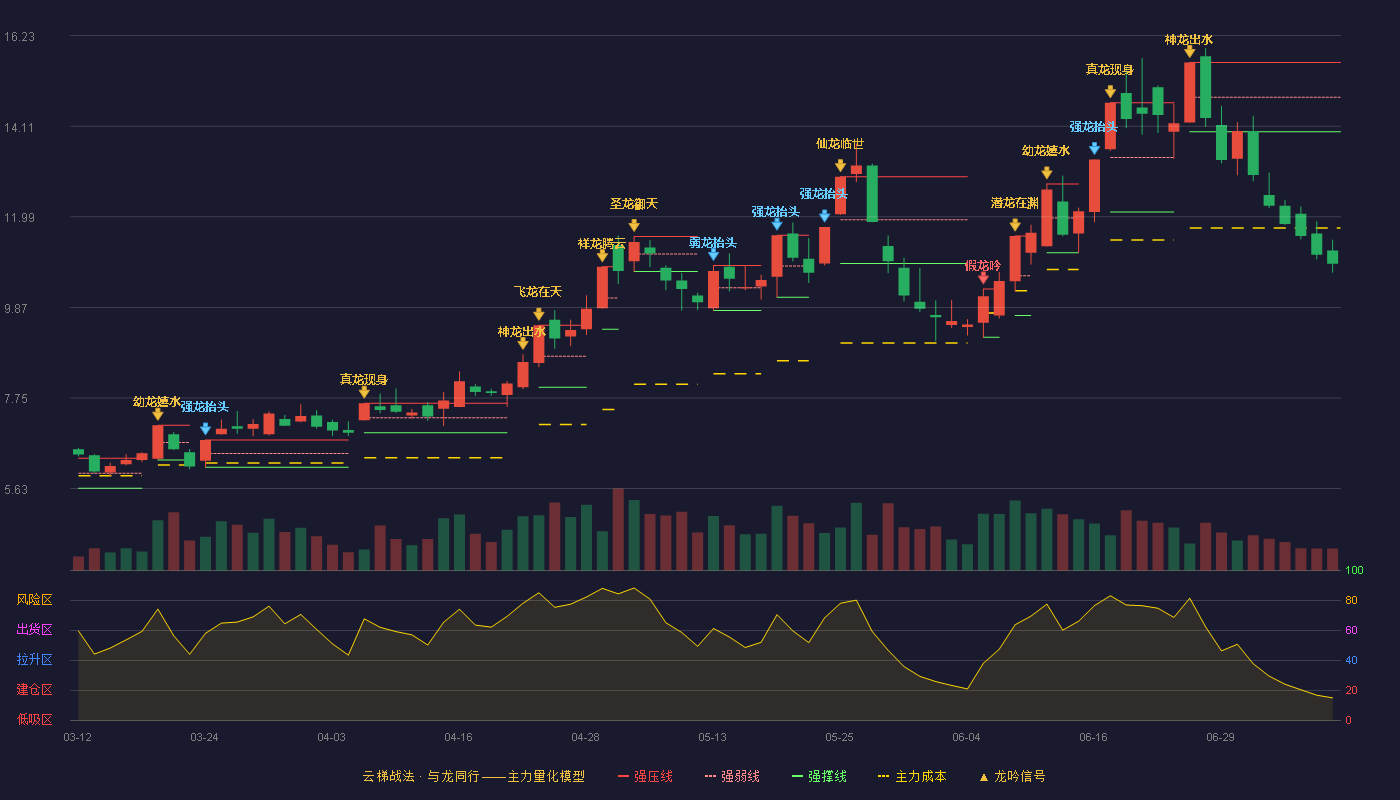The image size is (1400, 800).
Task: Click the 05-25 date label
Action: [x=839, y=737]
